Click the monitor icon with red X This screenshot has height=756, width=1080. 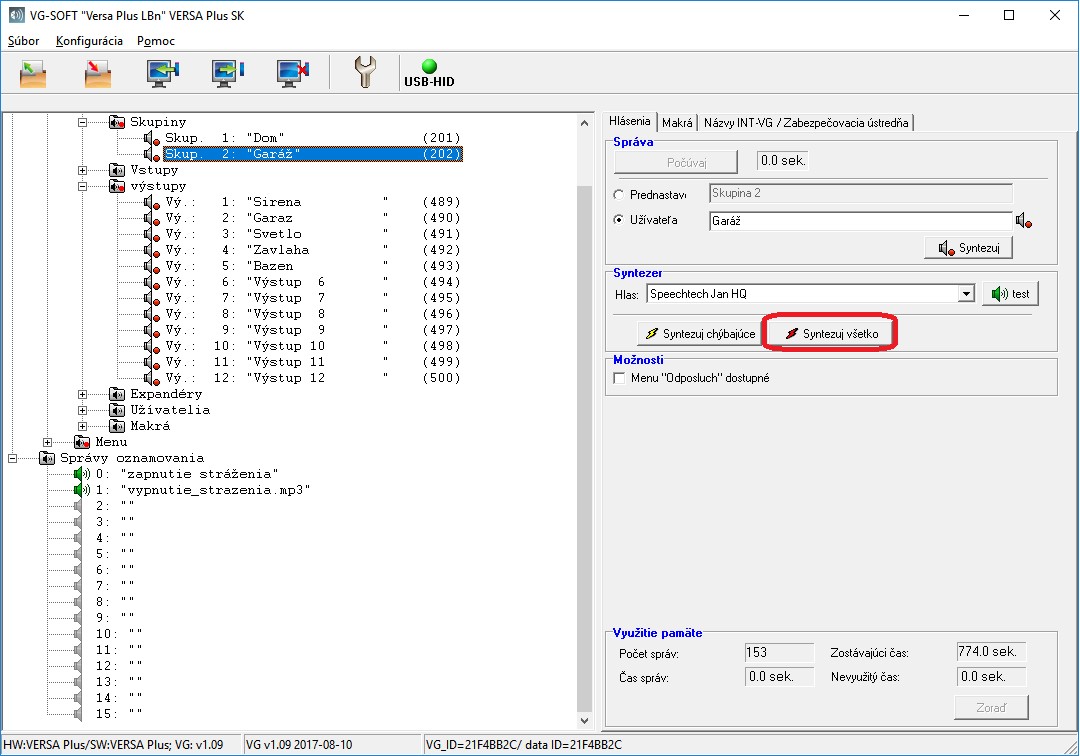292,73
